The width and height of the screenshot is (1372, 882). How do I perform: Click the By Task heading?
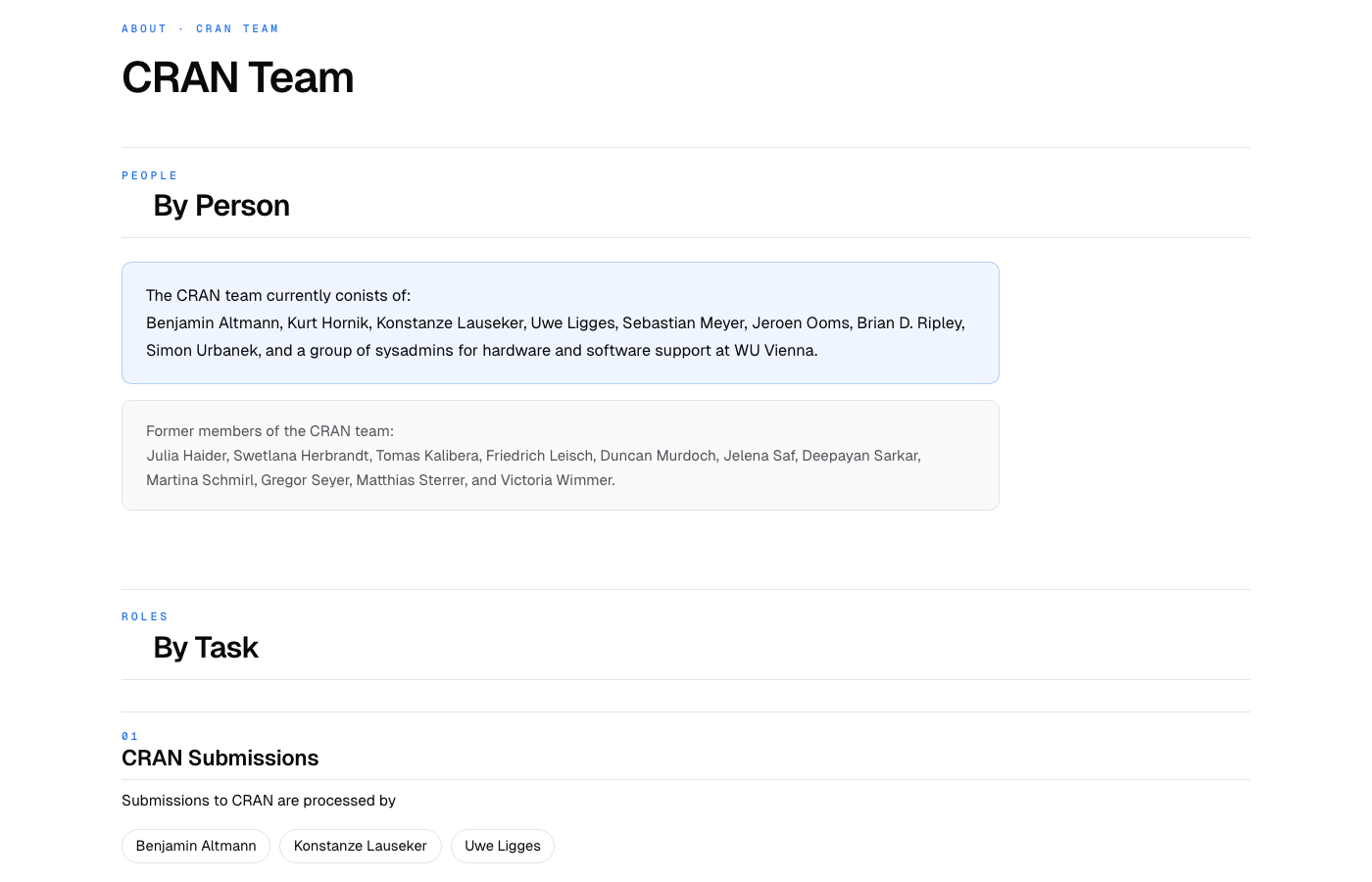pos(206,648)
